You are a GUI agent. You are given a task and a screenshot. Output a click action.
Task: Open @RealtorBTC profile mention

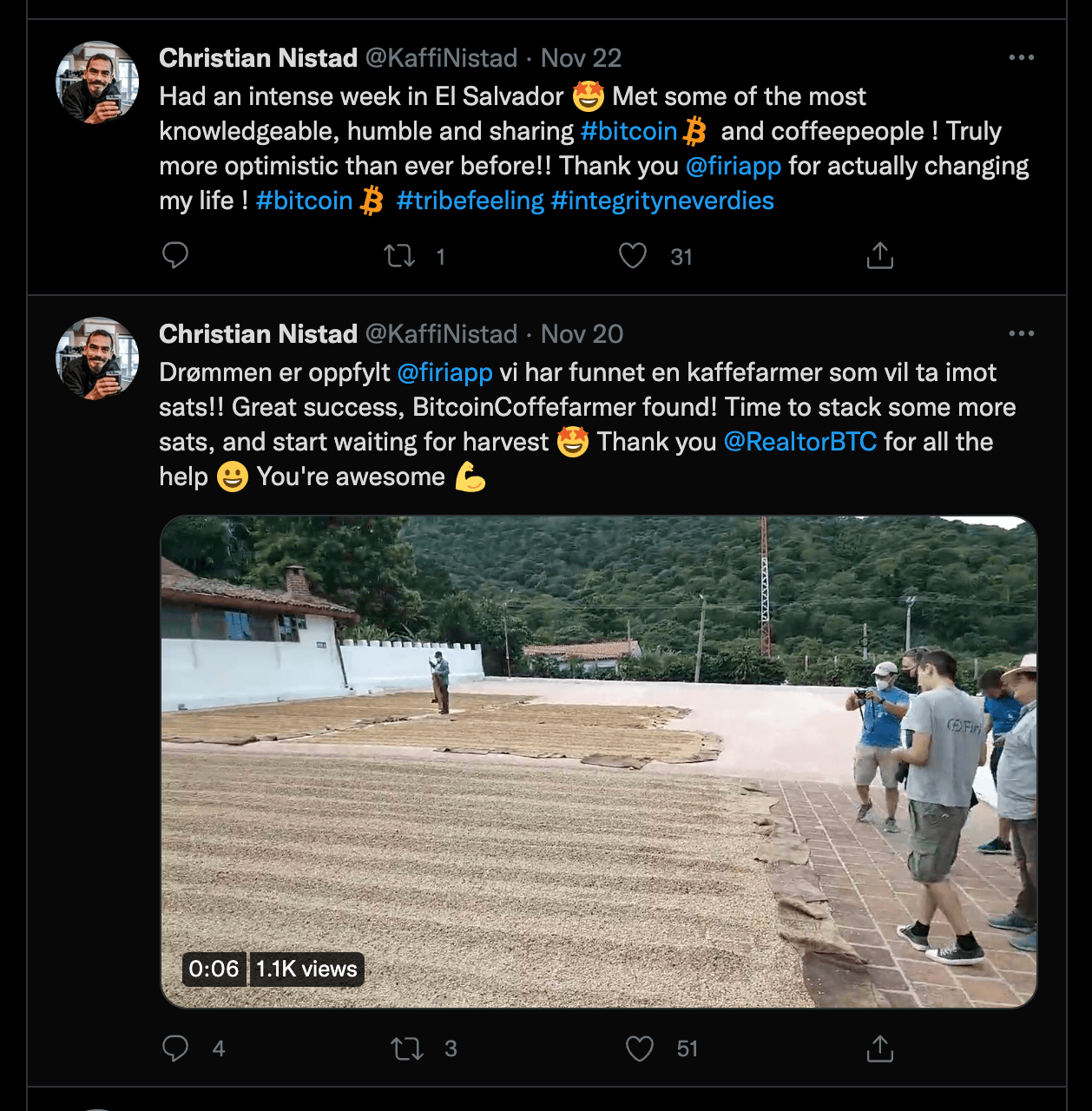coord(799,442)
